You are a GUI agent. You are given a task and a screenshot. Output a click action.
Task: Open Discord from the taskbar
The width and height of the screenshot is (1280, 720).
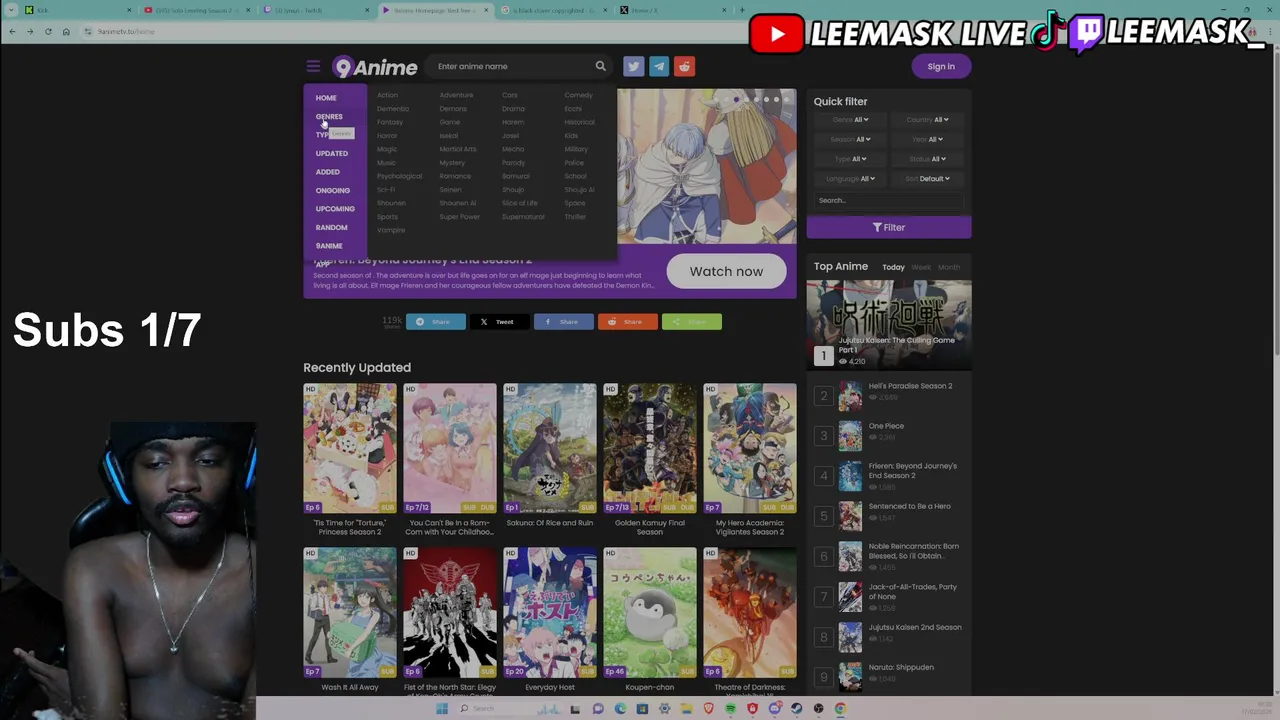click(774, 709)
